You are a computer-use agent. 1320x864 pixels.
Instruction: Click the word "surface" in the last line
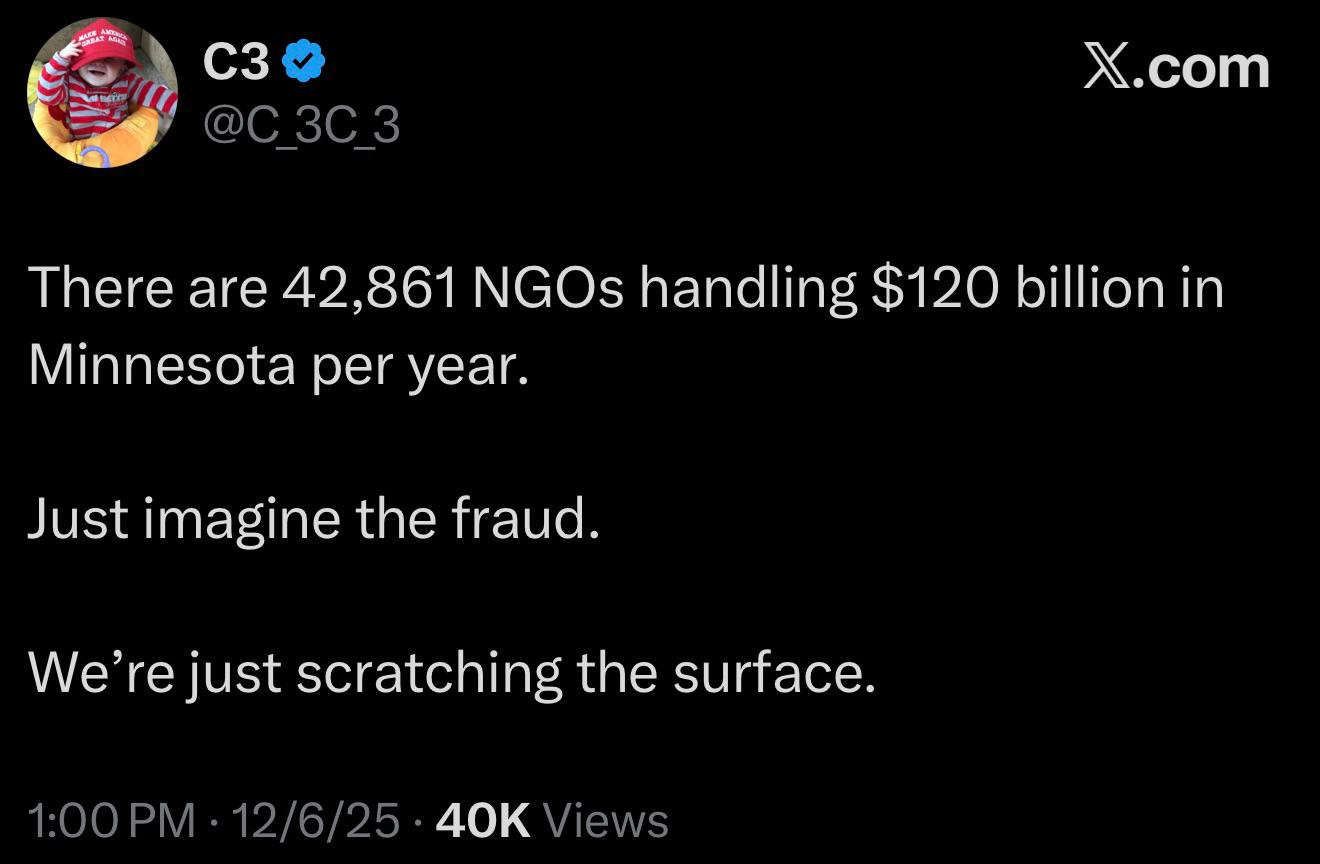(766, 673)
